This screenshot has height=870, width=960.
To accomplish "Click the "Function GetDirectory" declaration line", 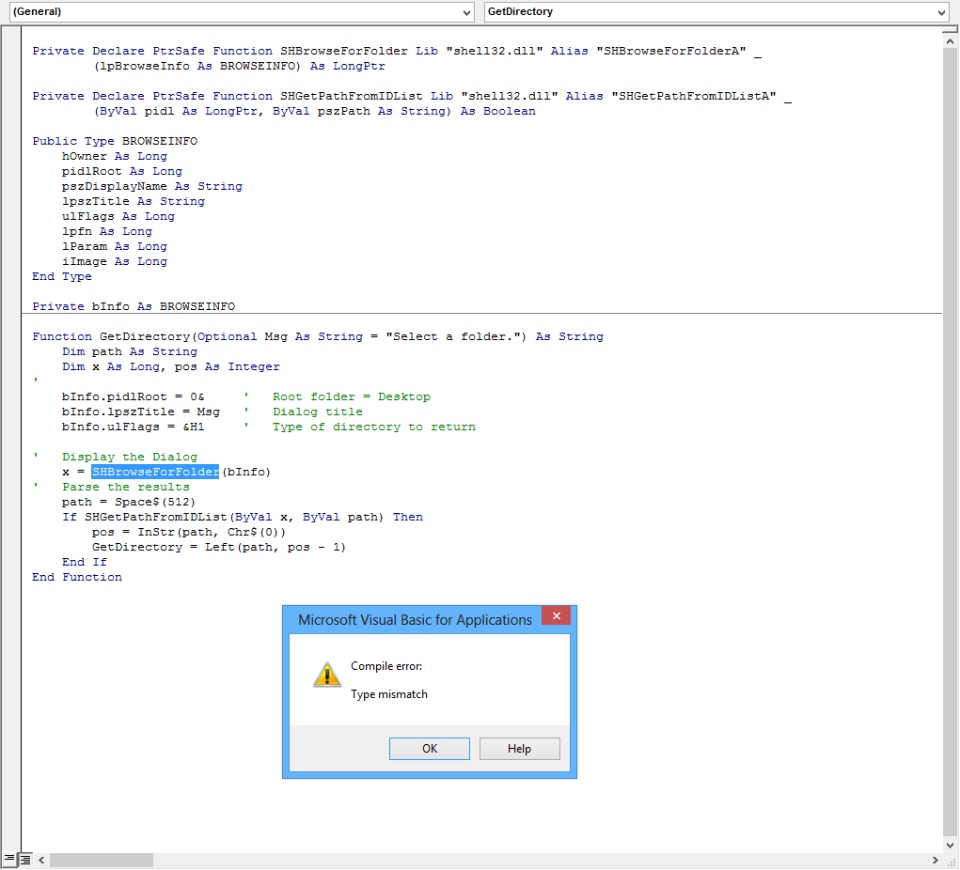I will pyautogui.click(x=318, y=336).
